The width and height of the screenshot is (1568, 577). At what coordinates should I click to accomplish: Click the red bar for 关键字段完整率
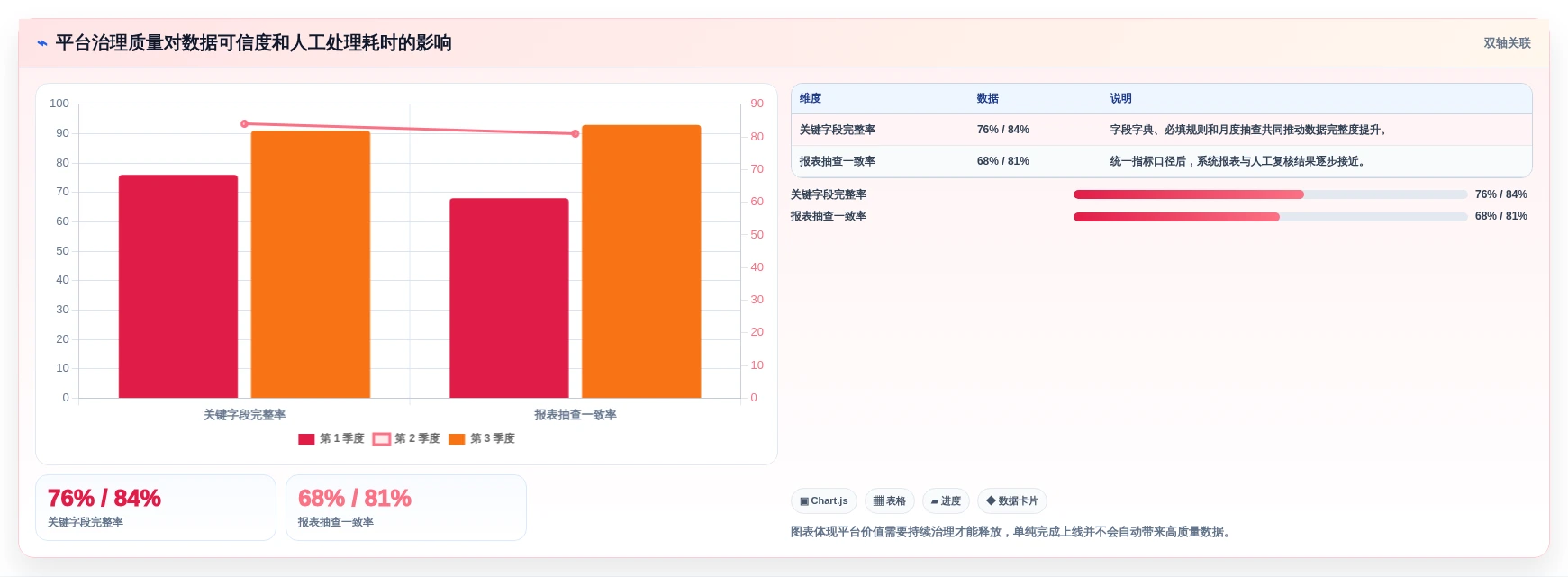(178, 286)
